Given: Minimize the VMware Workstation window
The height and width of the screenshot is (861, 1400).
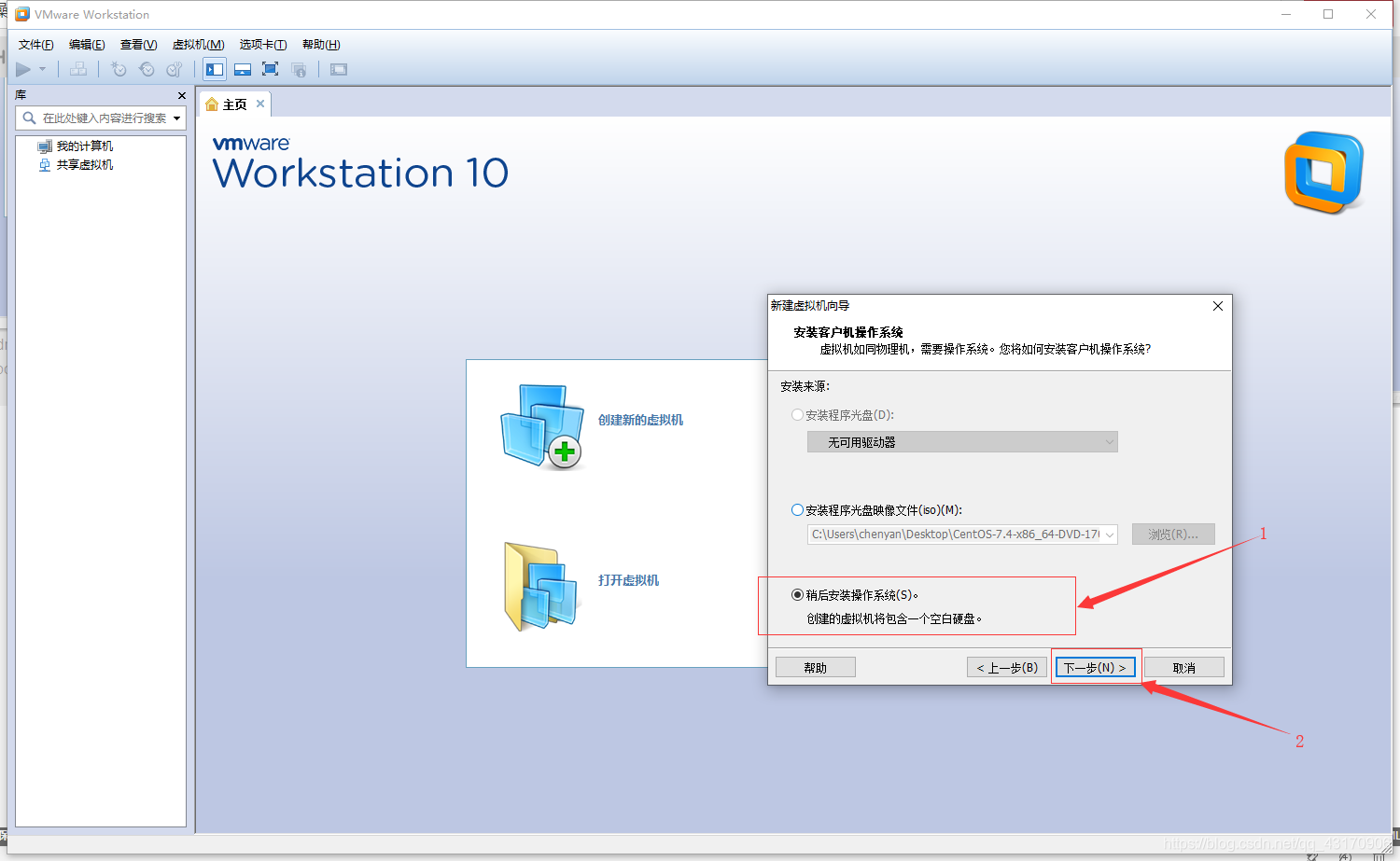Looking at the screenshot, I should click(x=1285, y=14).
